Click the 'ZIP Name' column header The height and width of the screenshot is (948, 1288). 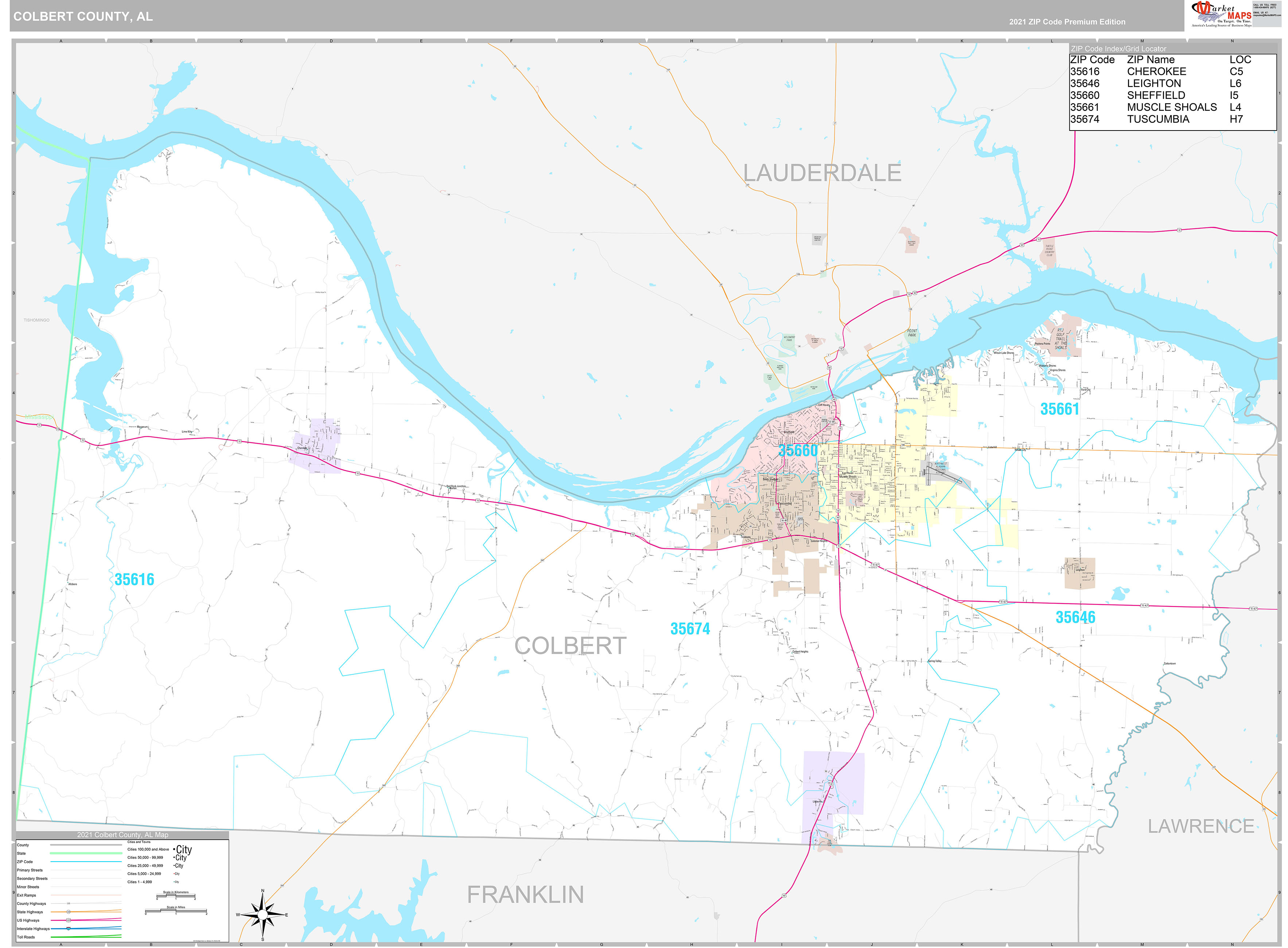[1150, 60]
